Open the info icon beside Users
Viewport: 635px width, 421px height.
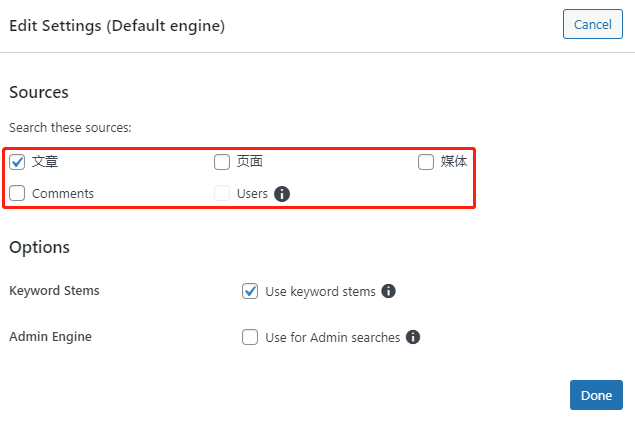click(282, 193)
